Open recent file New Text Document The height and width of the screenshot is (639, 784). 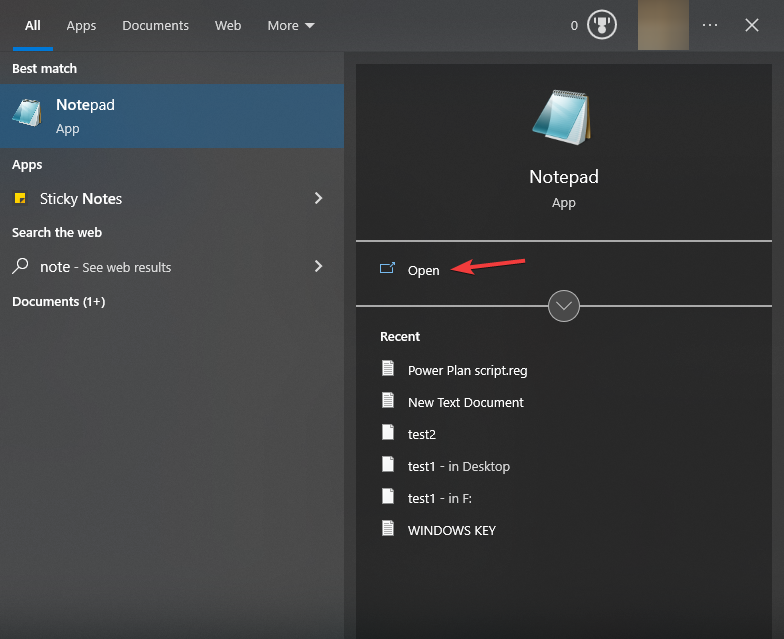pos(465,402)
